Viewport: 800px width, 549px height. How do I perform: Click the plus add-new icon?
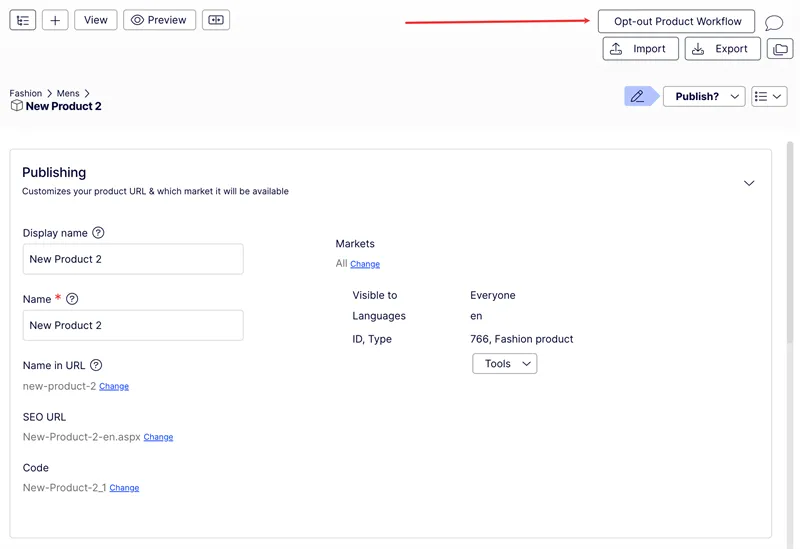tap(55, 20)
